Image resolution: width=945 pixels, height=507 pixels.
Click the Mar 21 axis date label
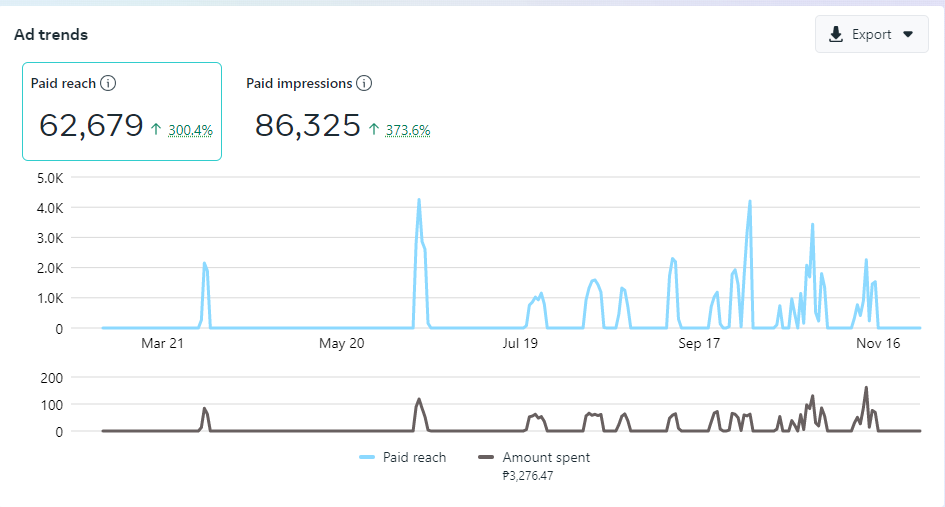pyautogui.click(x=162, y=344)
